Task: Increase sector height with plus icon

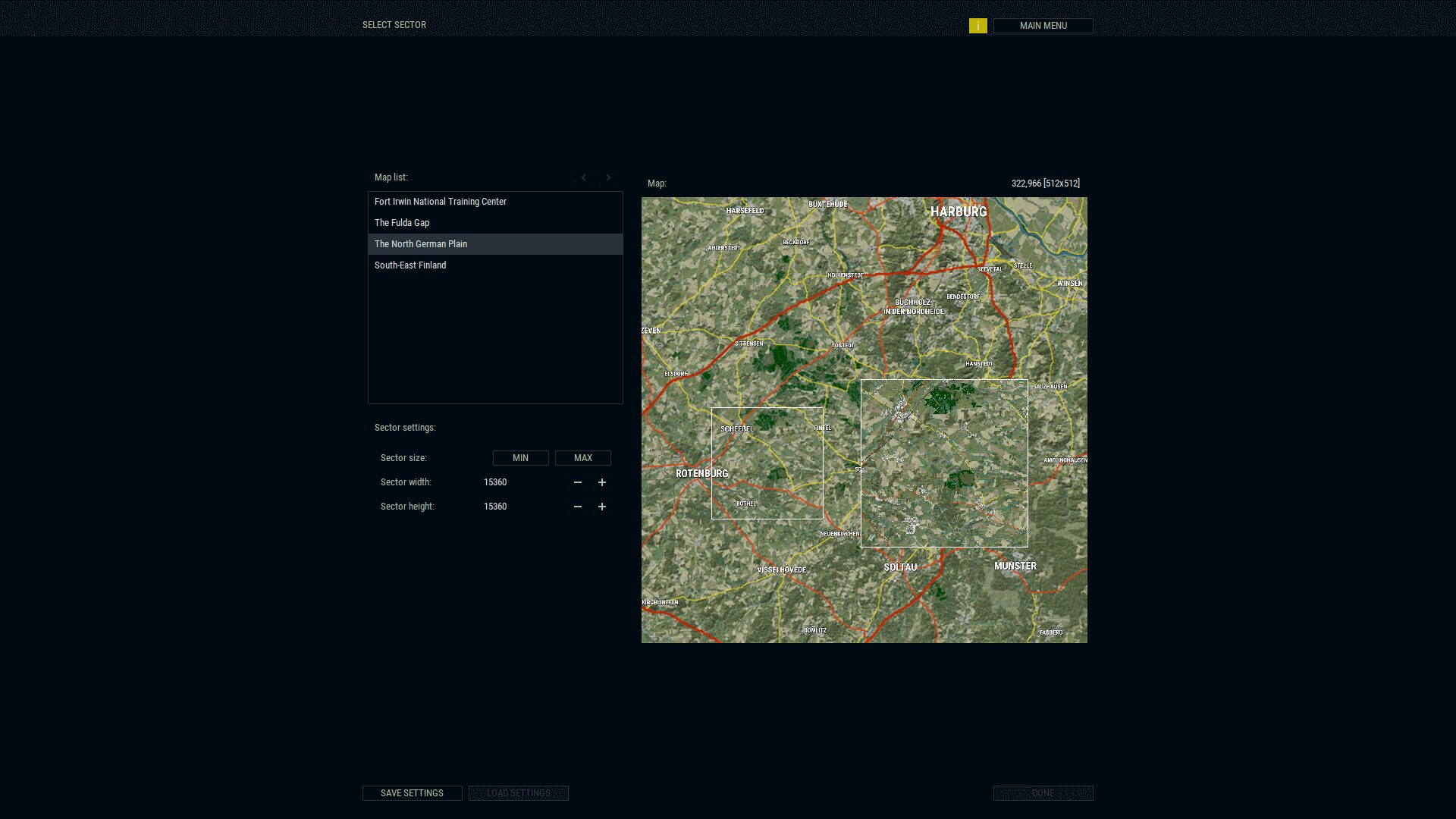Action: pos(602,507)
